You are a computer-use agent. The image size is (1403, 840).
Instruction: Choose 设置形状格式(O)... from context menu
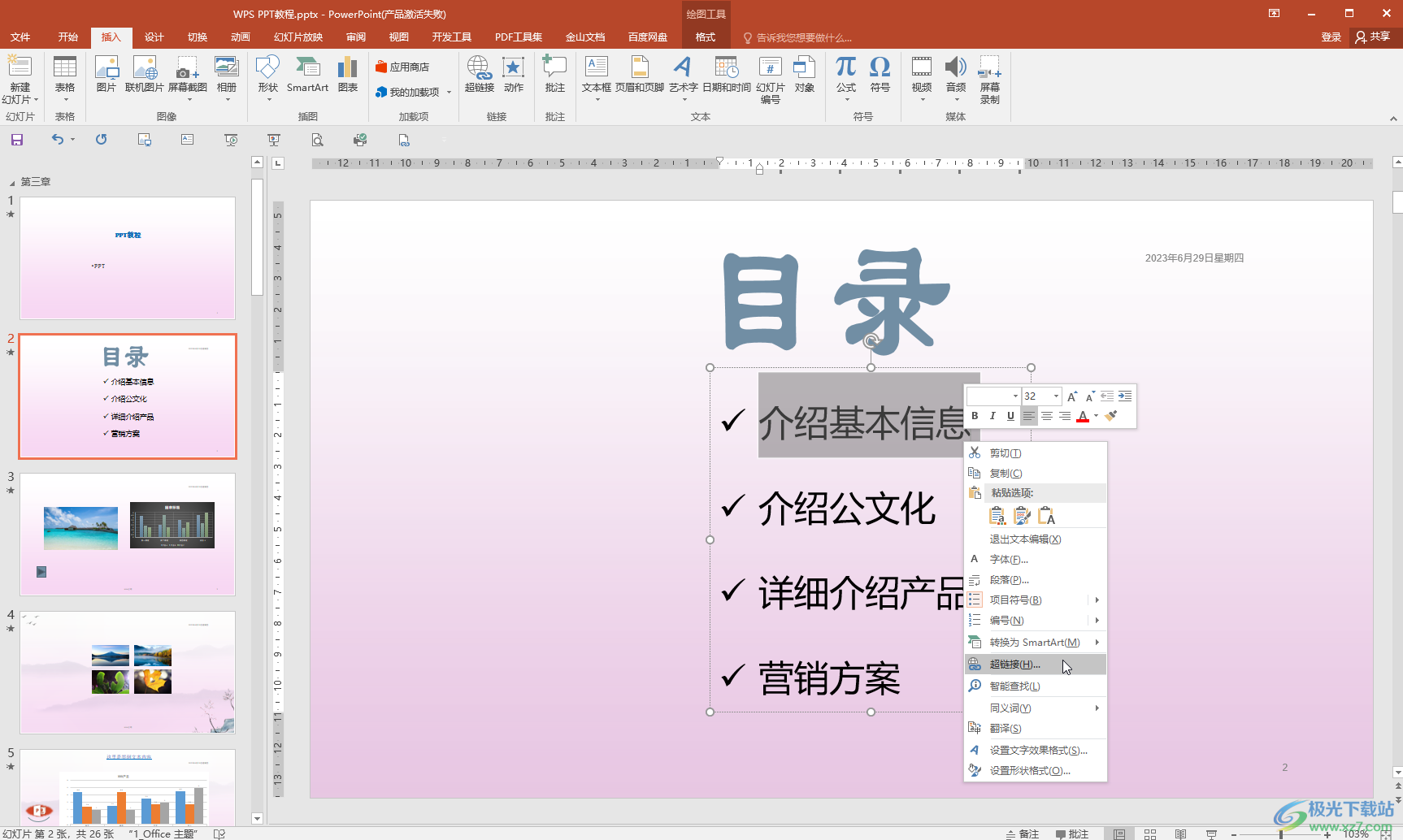tap(1036, 771)
